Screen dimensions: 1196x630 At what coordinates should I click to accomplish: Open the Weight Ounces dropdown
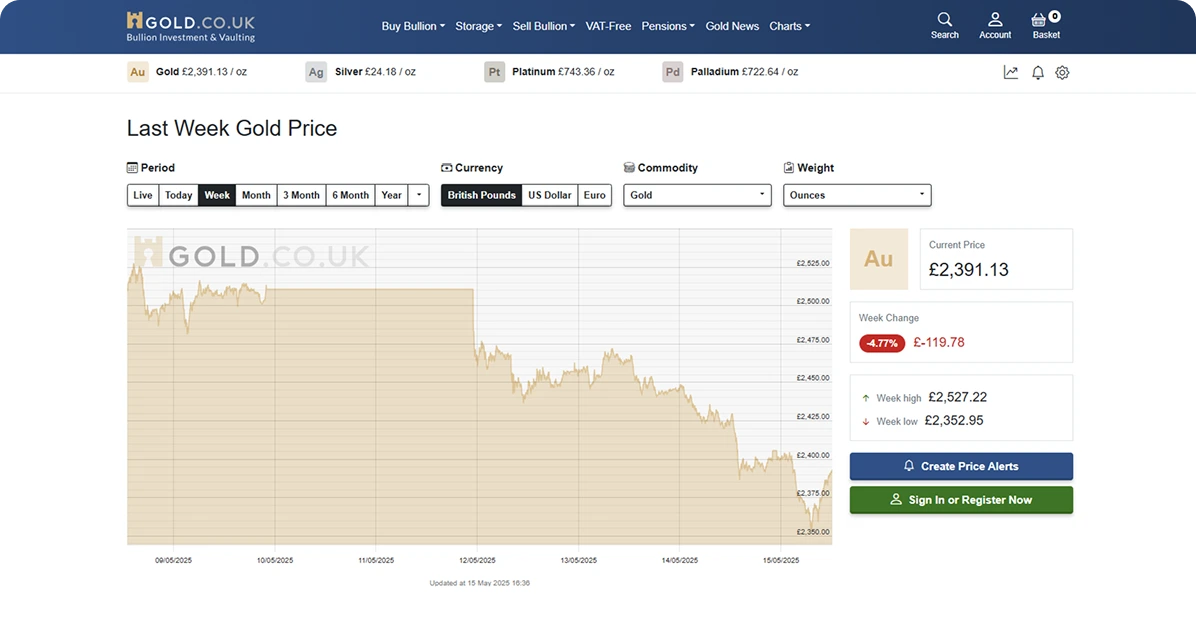[857, 195]
